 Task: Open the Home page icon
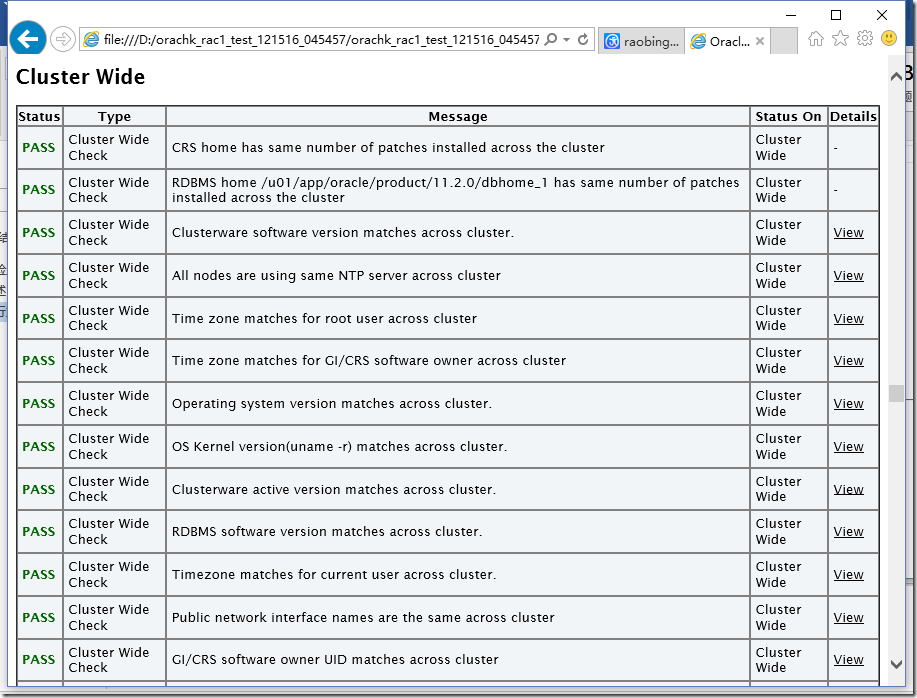tap(816, 39)
